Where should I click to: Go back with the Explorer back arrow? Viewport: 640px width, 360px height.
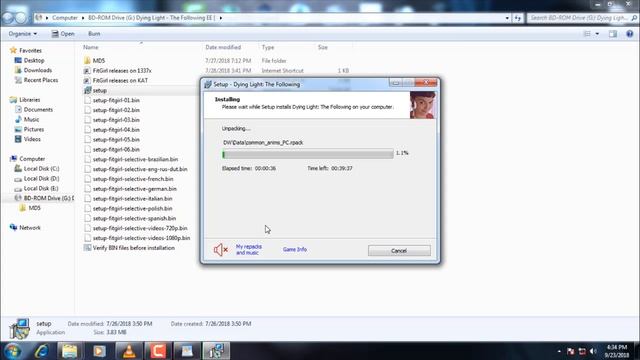[x=8, y=18]
